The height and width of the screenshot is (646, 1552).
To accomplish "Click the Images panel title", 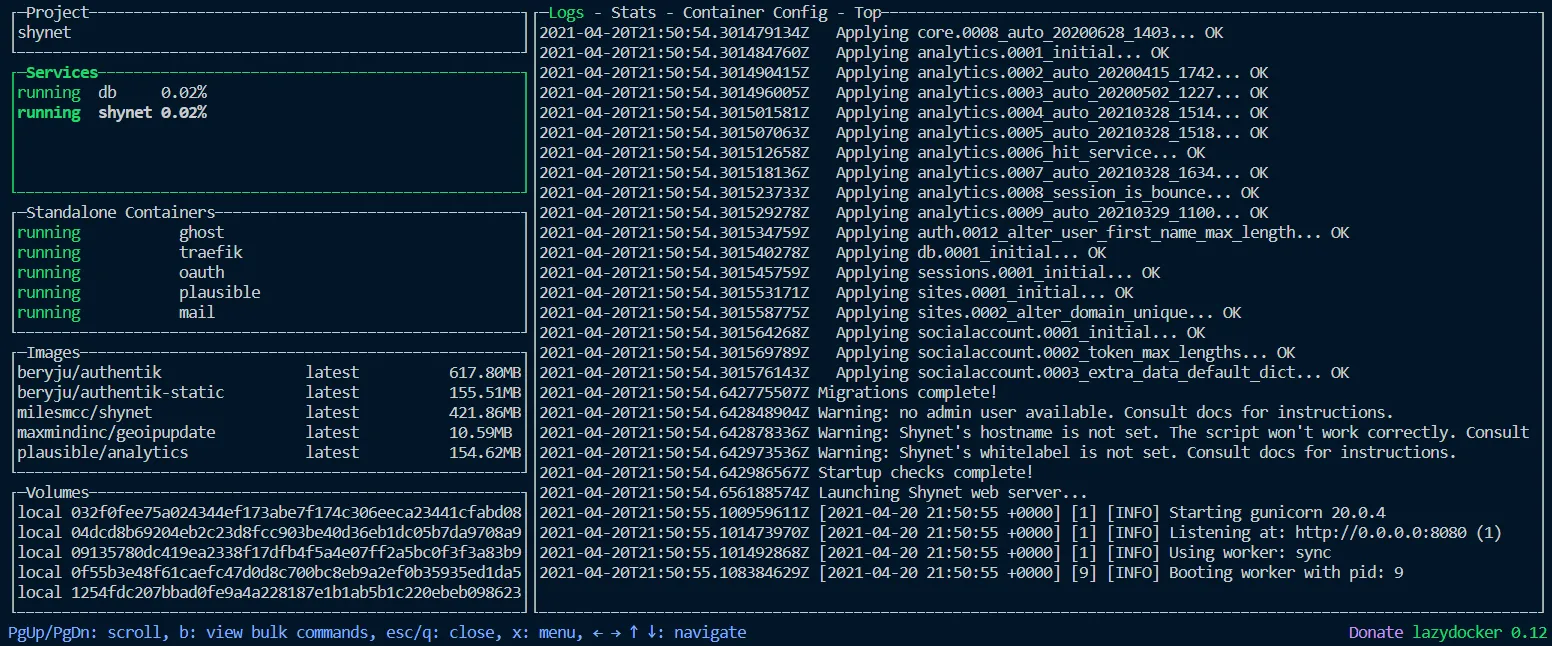I will click(53, 352).
